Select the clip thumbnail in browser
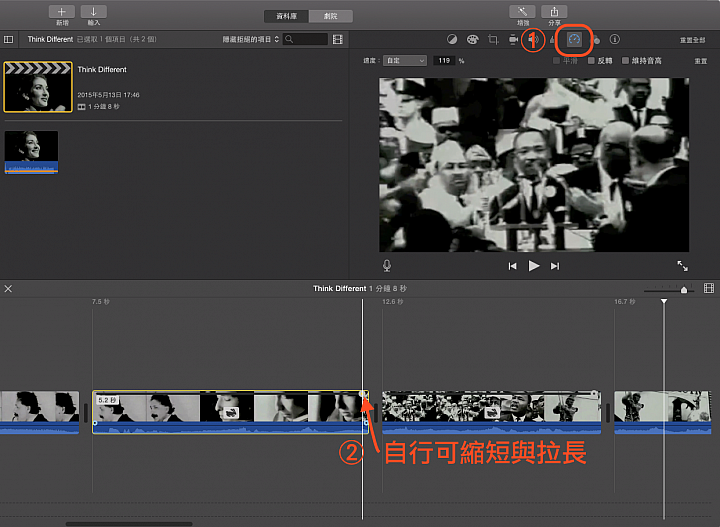Image resolution: width=720 pixels, height=527 pixels. pyautogui.click(x=31, y=152)
